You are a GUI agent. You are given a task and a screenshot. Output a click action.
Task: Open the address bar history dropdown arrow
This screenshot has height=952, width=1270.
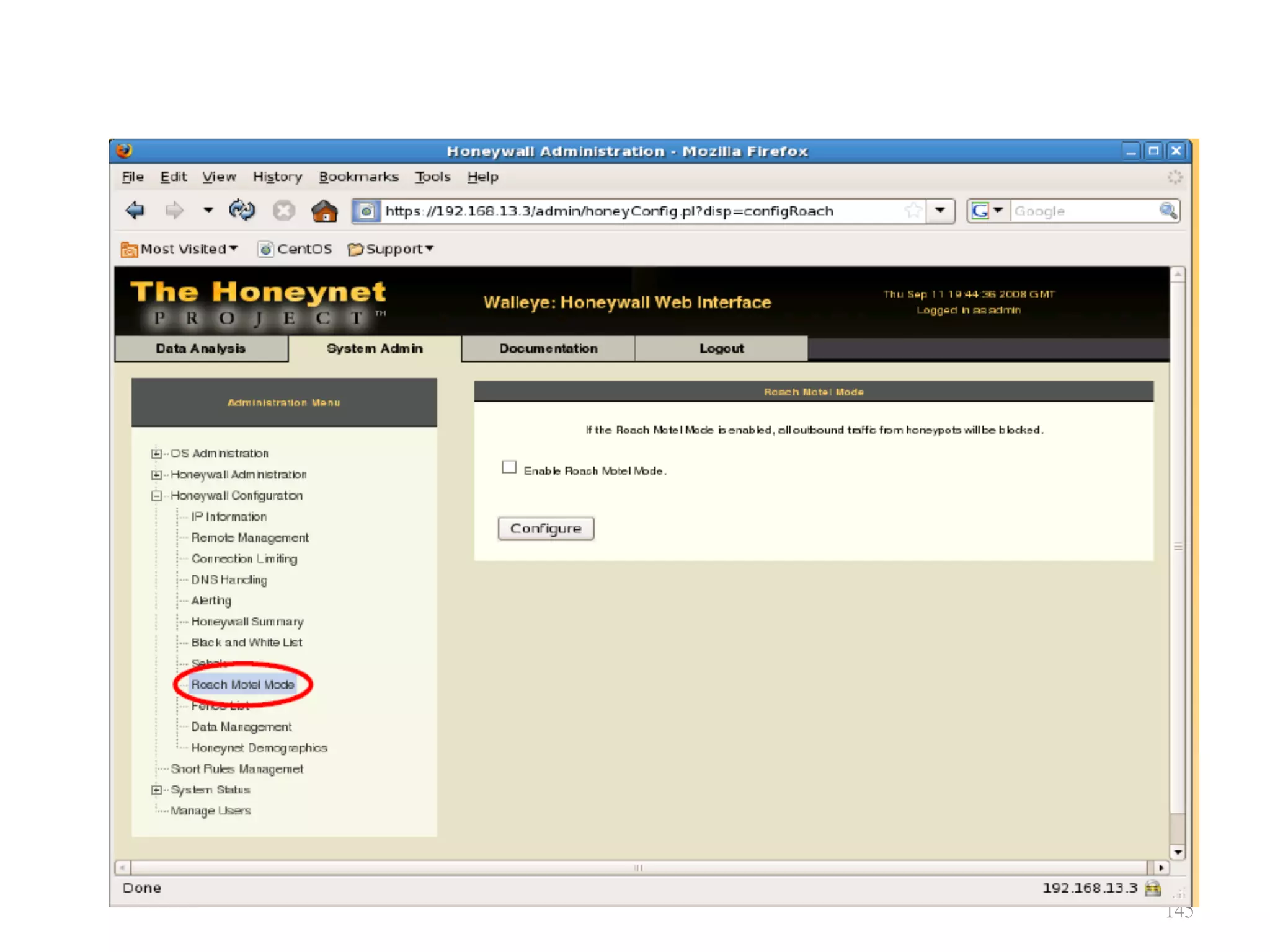(x=940, y=211)
